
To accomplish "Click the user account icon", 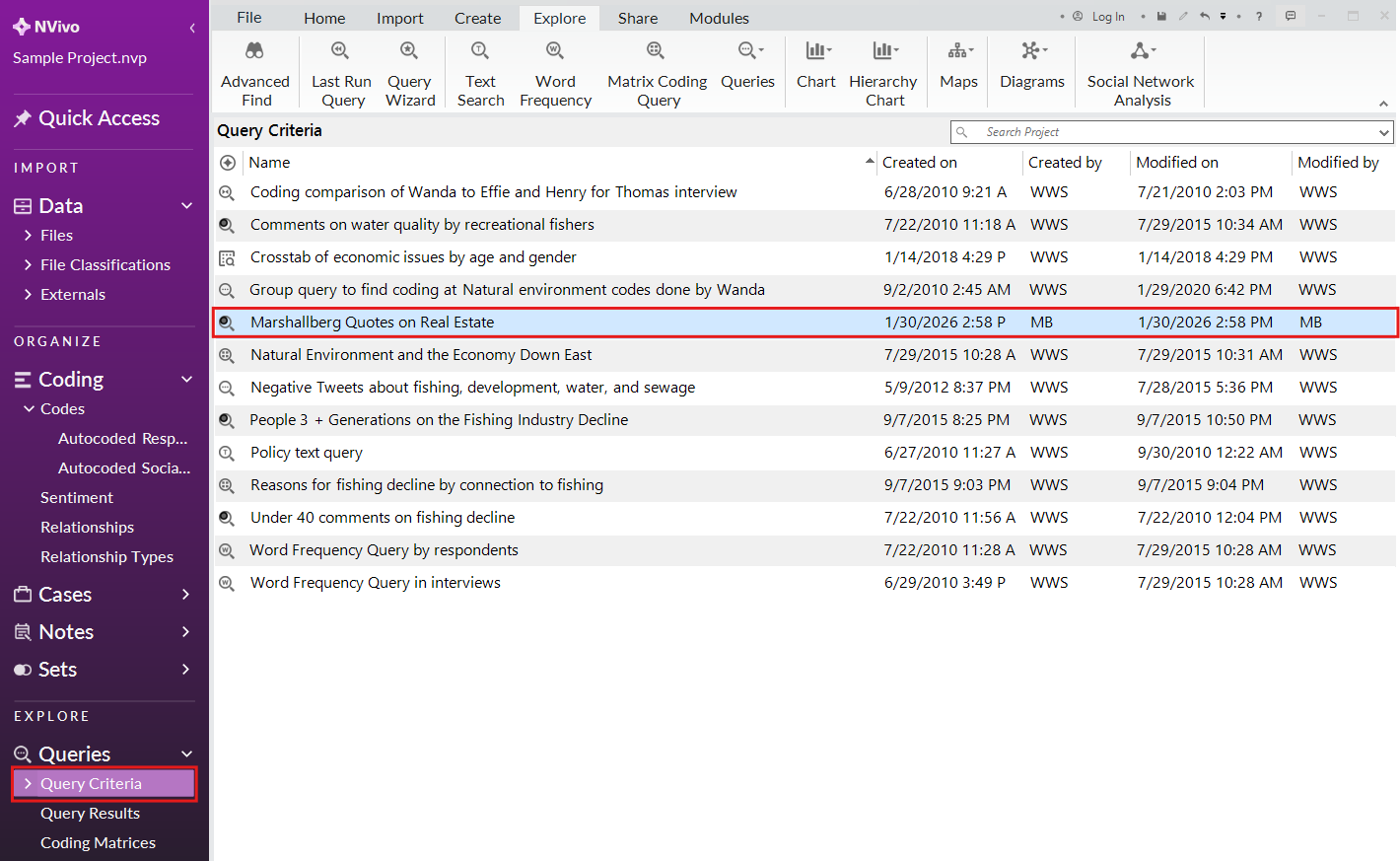I will 1078,16.
